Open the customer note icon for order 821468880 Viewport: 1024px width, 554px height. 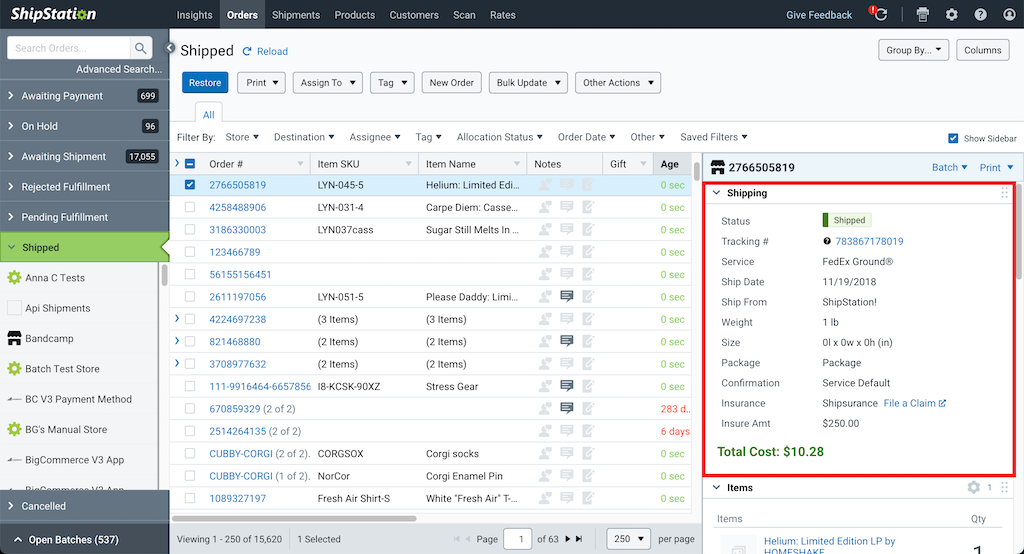pos(567,341)
